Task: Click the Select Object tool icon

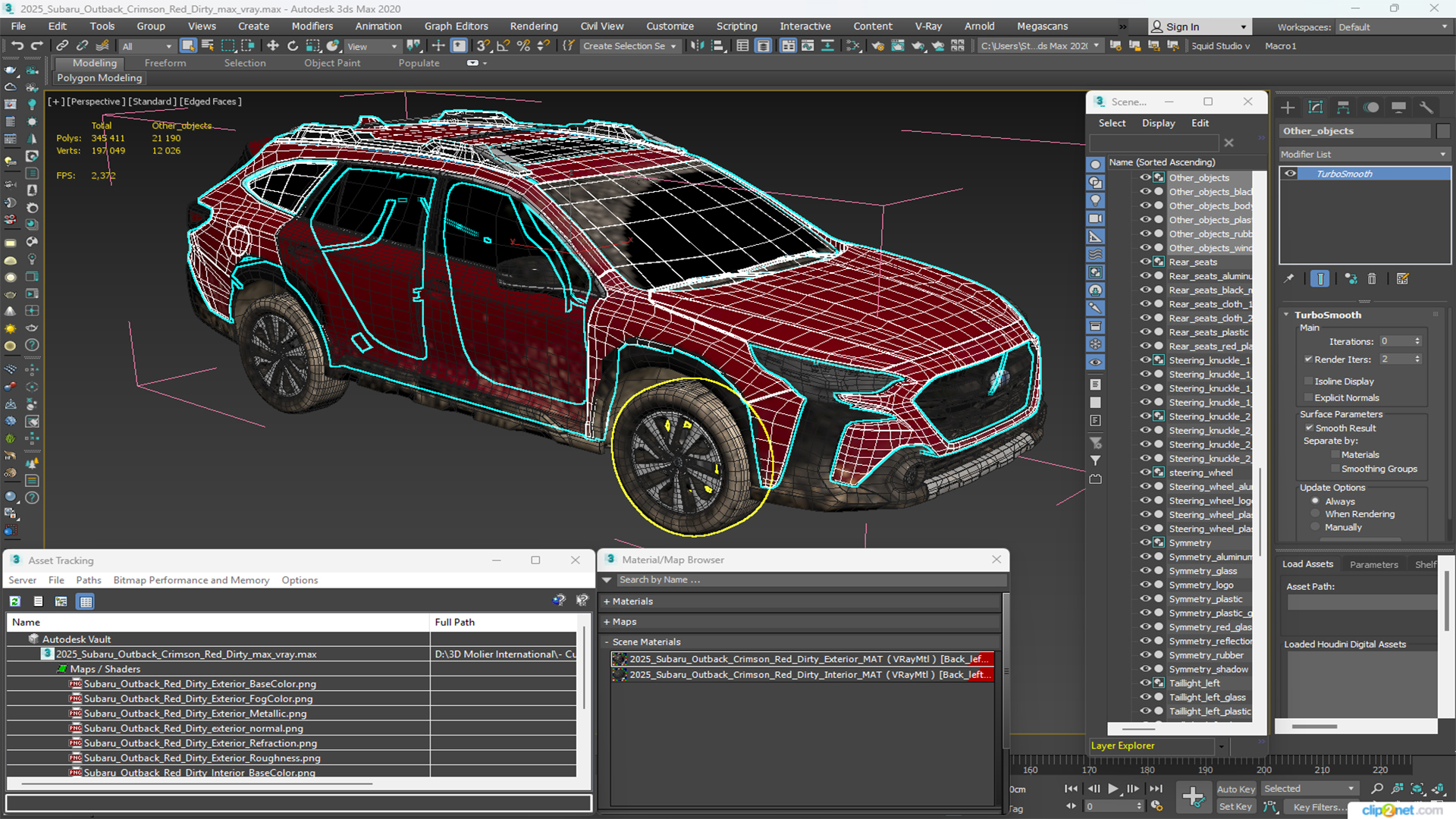Action: coord(188,45)
